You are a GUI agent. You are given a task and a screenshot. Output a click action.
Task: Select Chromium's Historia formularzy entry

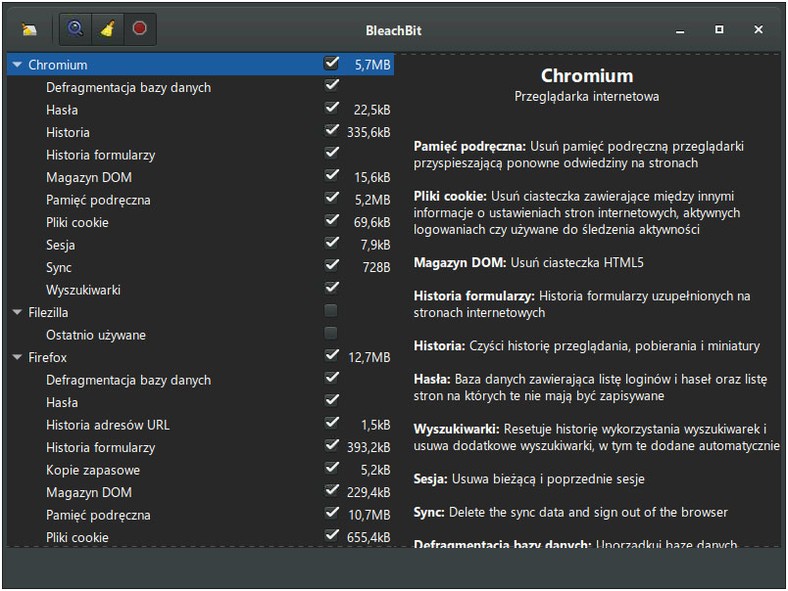click(x=100, y=155)
